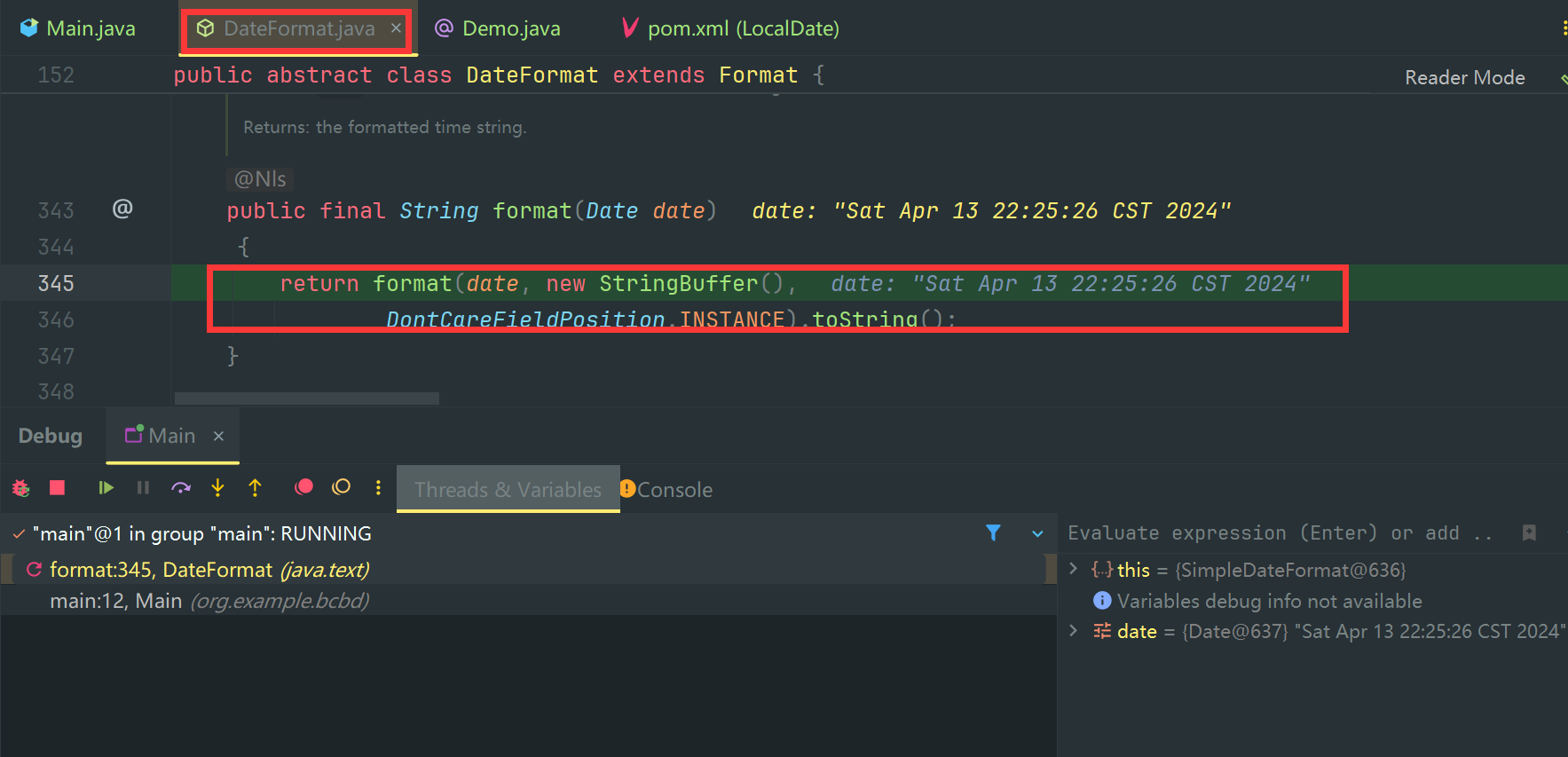Open the thread filter icon
Viewport: 1568px width, 757px height.
pos(993,532)
